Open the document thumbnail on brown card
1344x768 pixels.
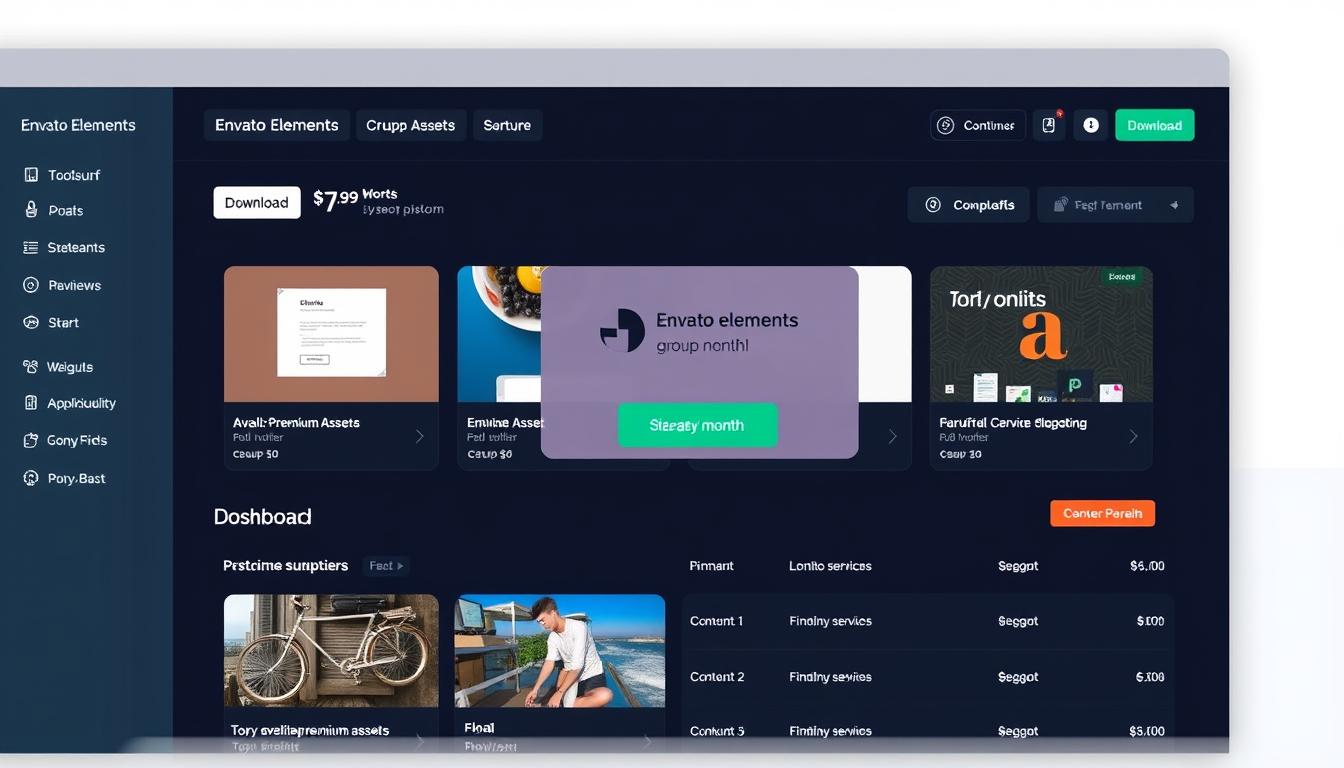pyautogui.click(x=331, y=332)
